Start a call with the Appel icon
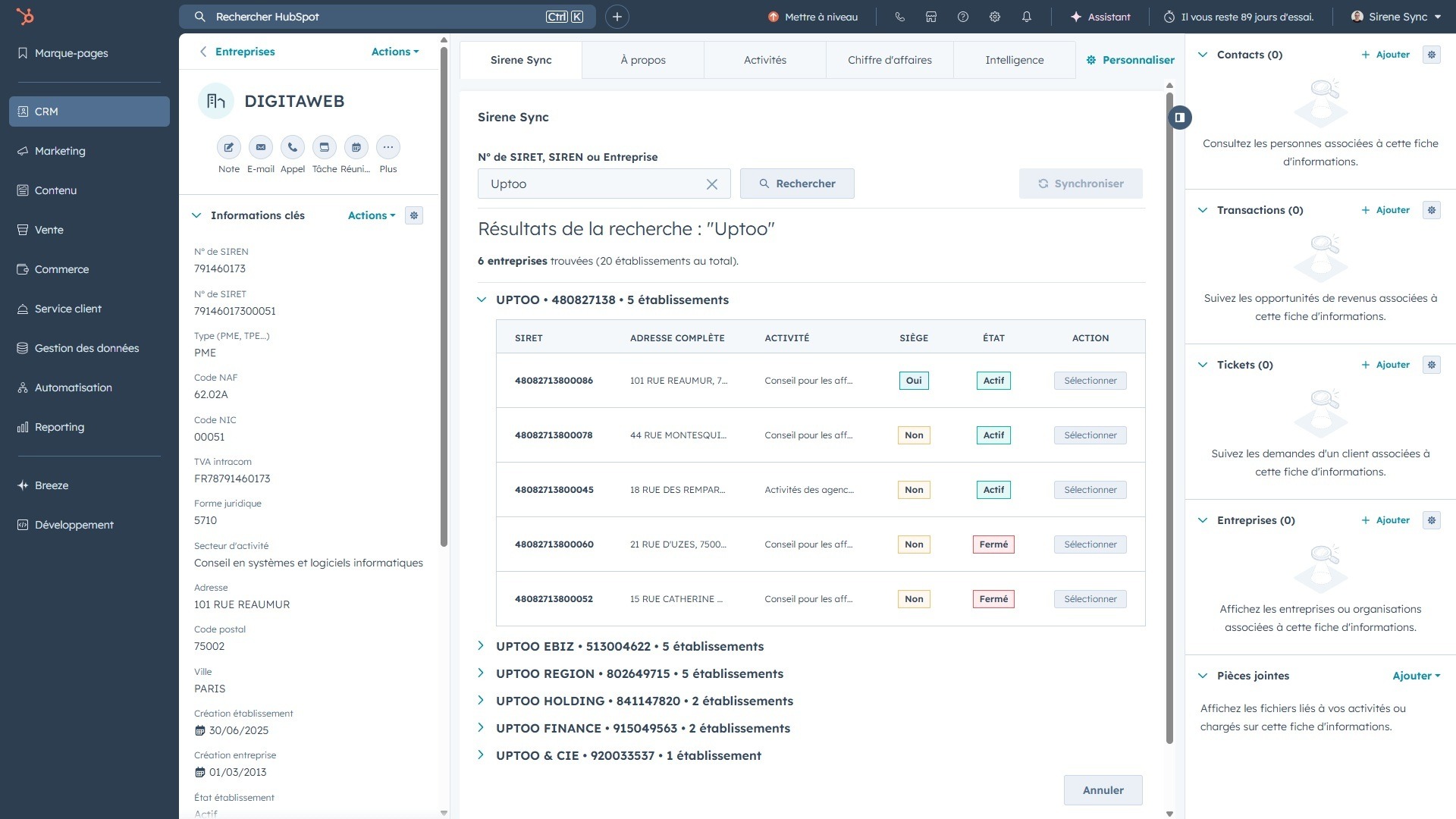1456x819 pixels. coord(293,147)
